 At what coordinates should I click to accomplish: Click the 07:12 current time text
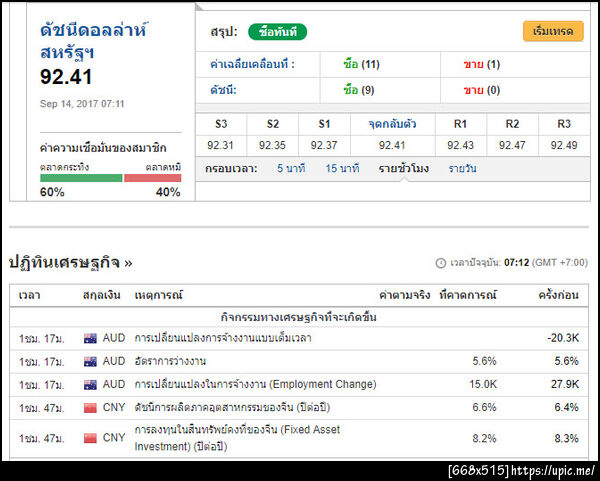[516, 263]
